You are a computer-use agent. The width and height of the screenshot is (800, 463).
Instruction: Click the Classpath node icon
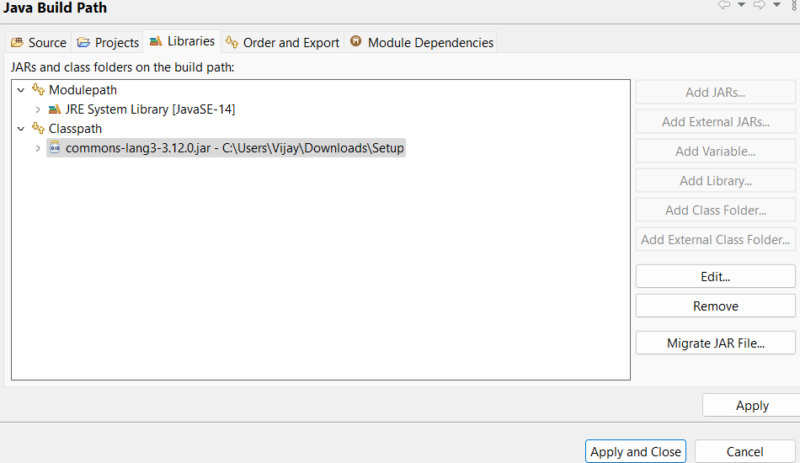click(x=39, y=129)
